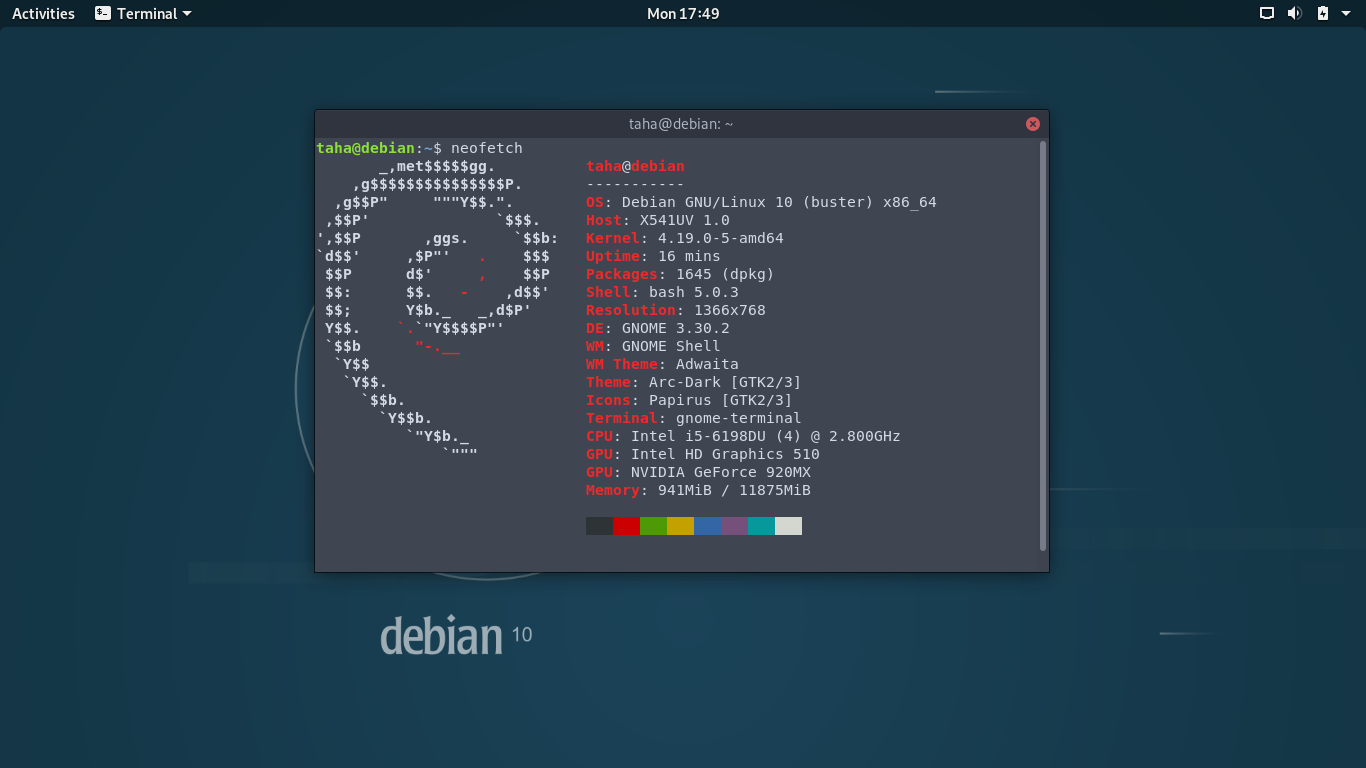
Task: Click the taha@debian shell prompt
Action: pos(379,148)
